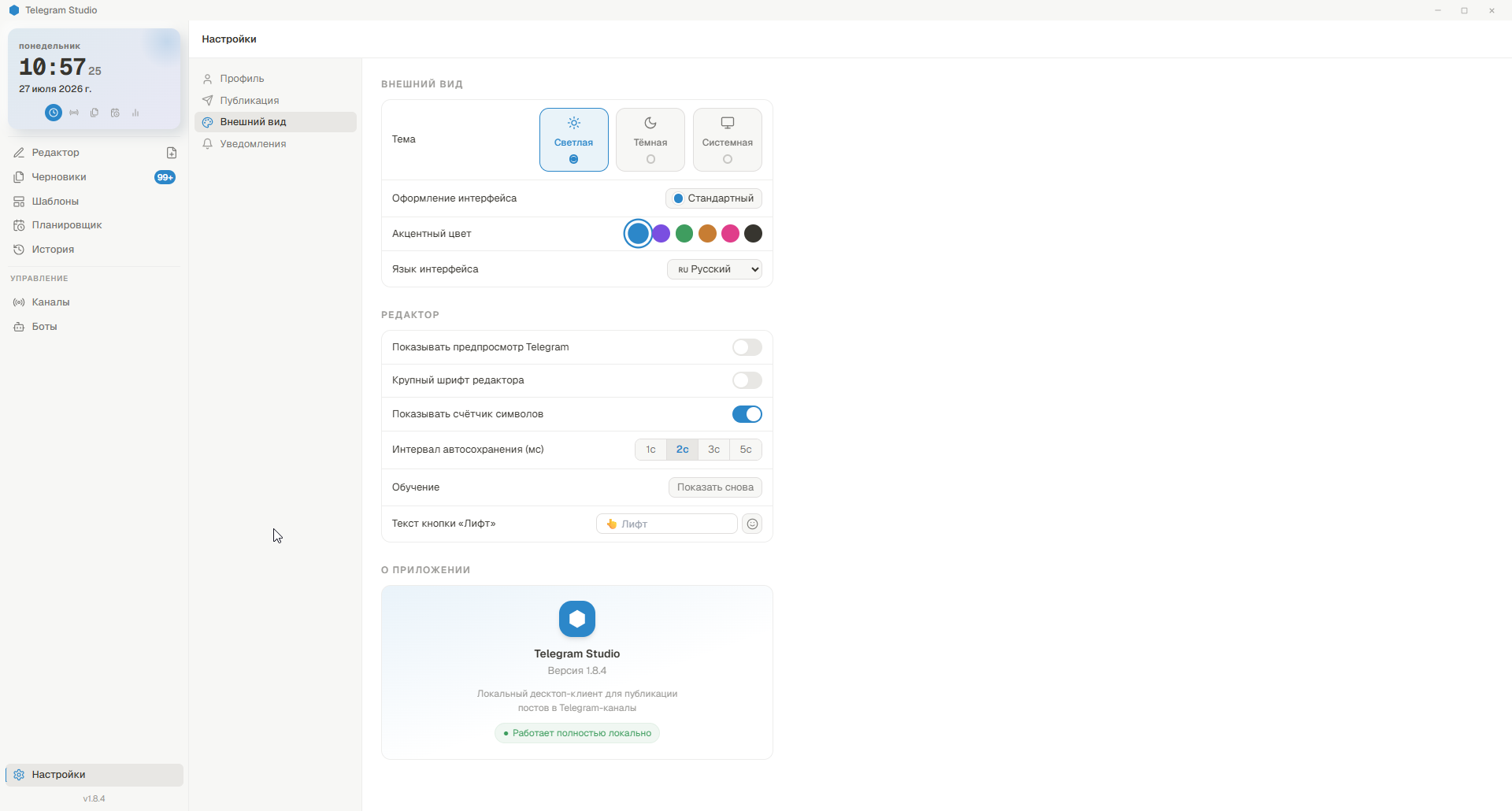This screenshot has height=811, width=1512.
Task: Choose the Тёмная theme
Action: point(650,139)
